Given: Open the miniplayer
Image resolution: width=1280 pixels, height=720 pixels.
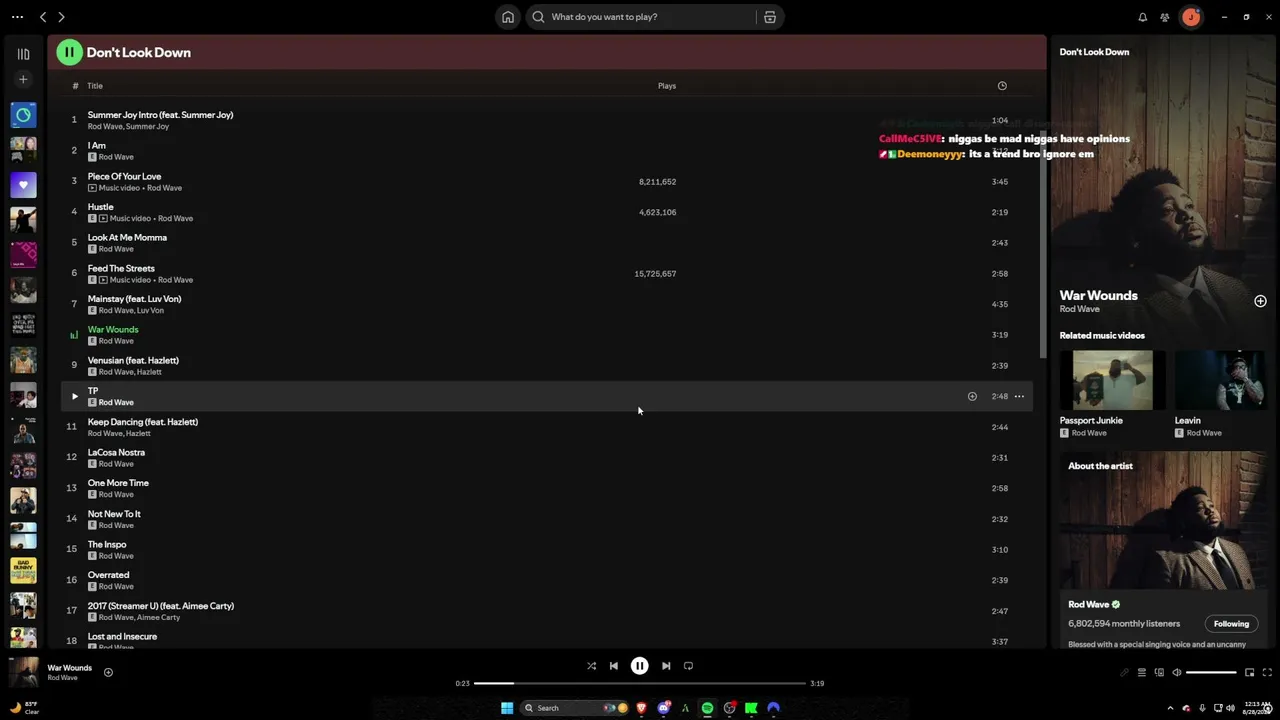Looking at the screenshot, I should (1250, 673).
